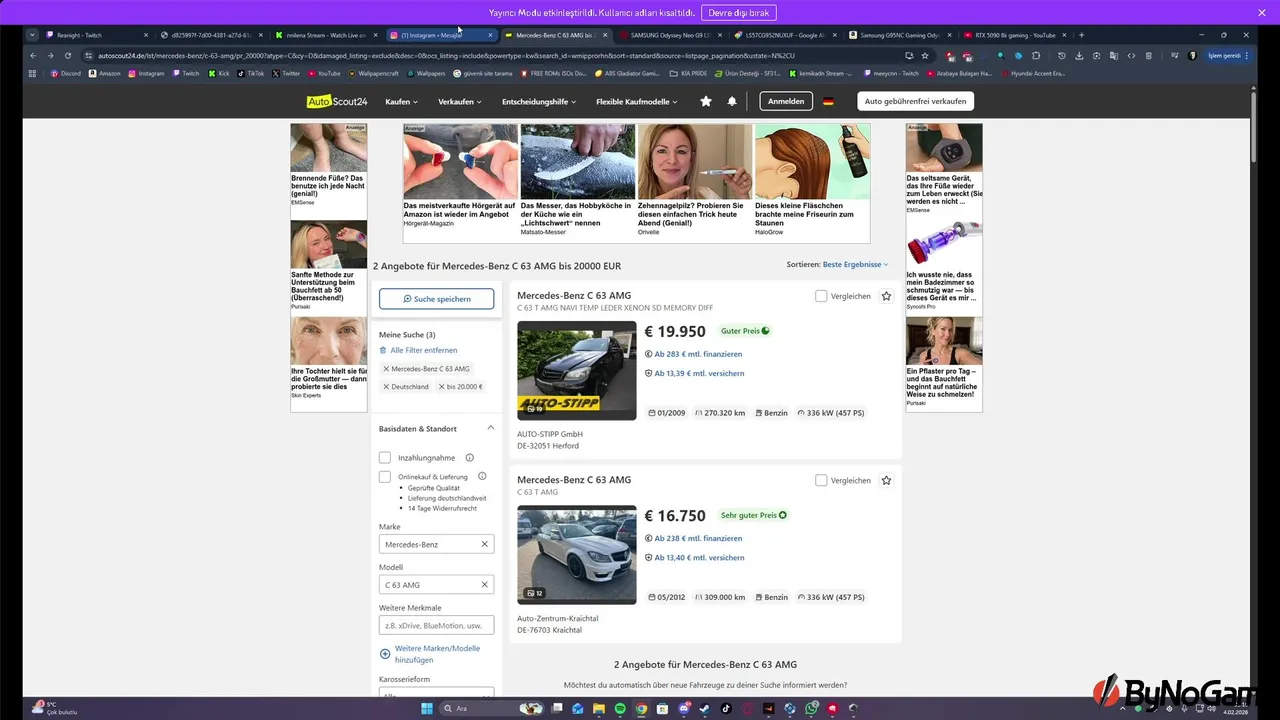Click the Windows taskbar search box Ara
1280x720 pixels.
point(491,708)
